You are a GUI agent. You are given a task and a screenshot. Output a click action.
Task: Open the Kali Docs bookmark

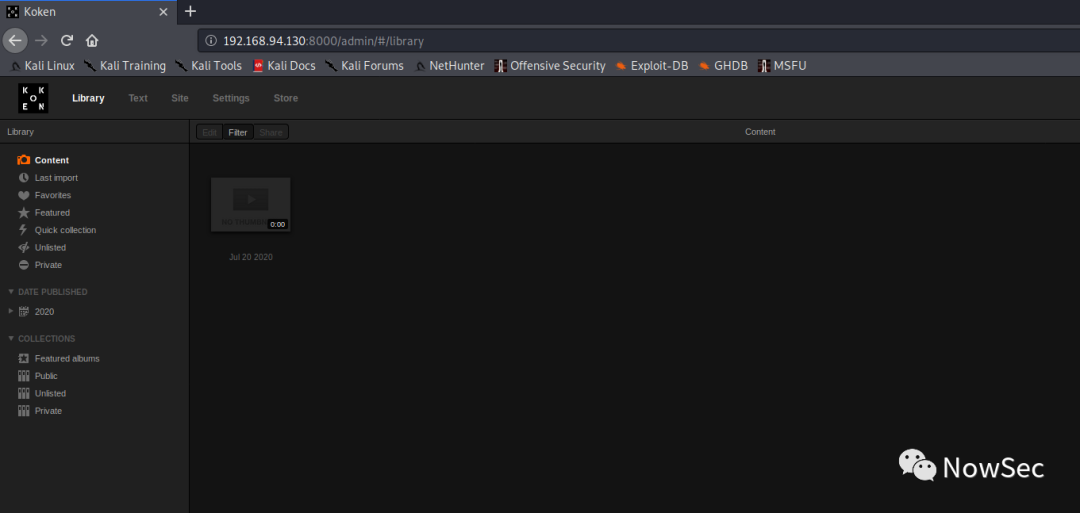284,66
